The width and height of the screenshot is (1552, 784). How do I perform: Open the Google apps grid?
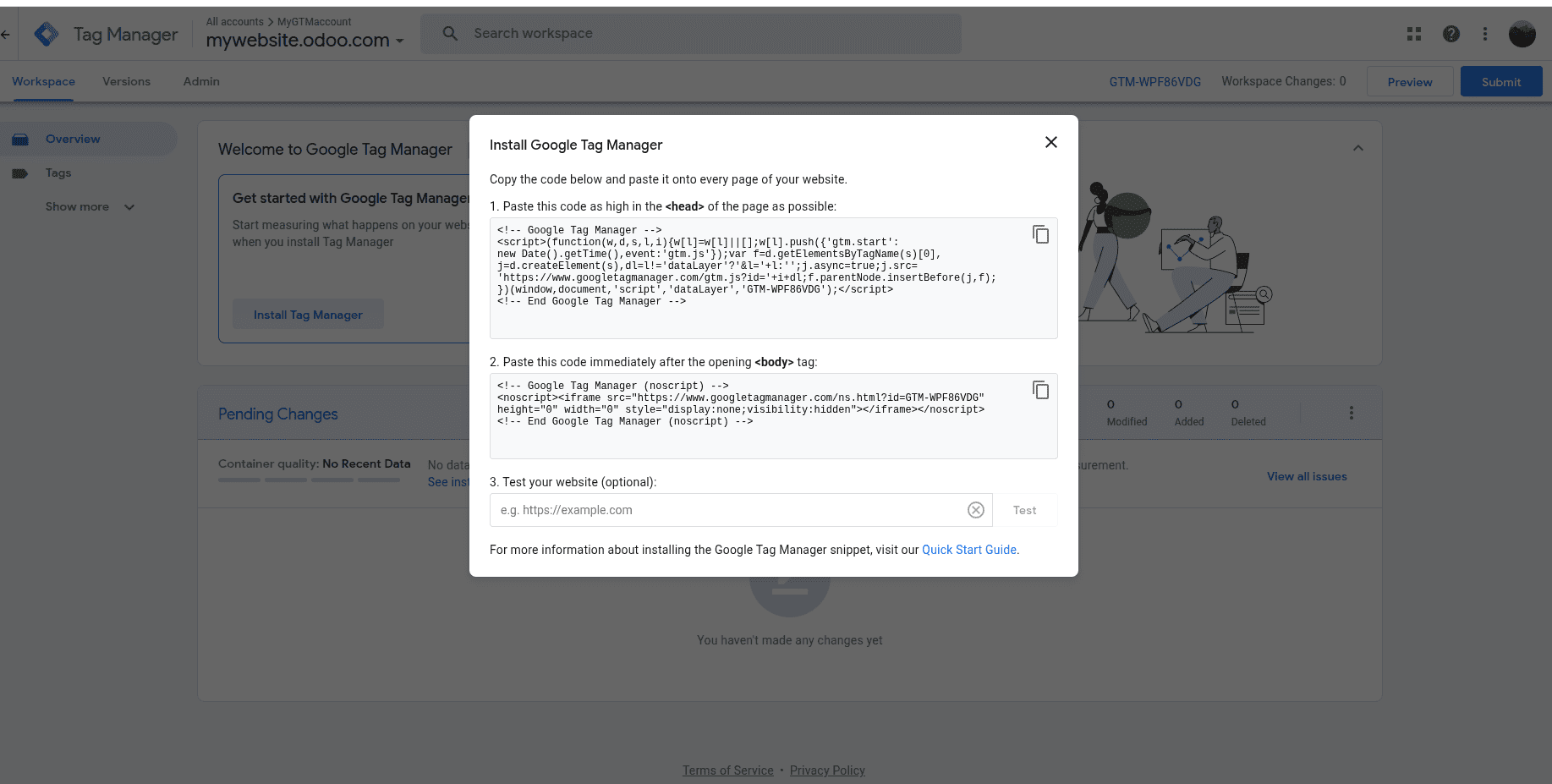click(x=1414, y=34)
